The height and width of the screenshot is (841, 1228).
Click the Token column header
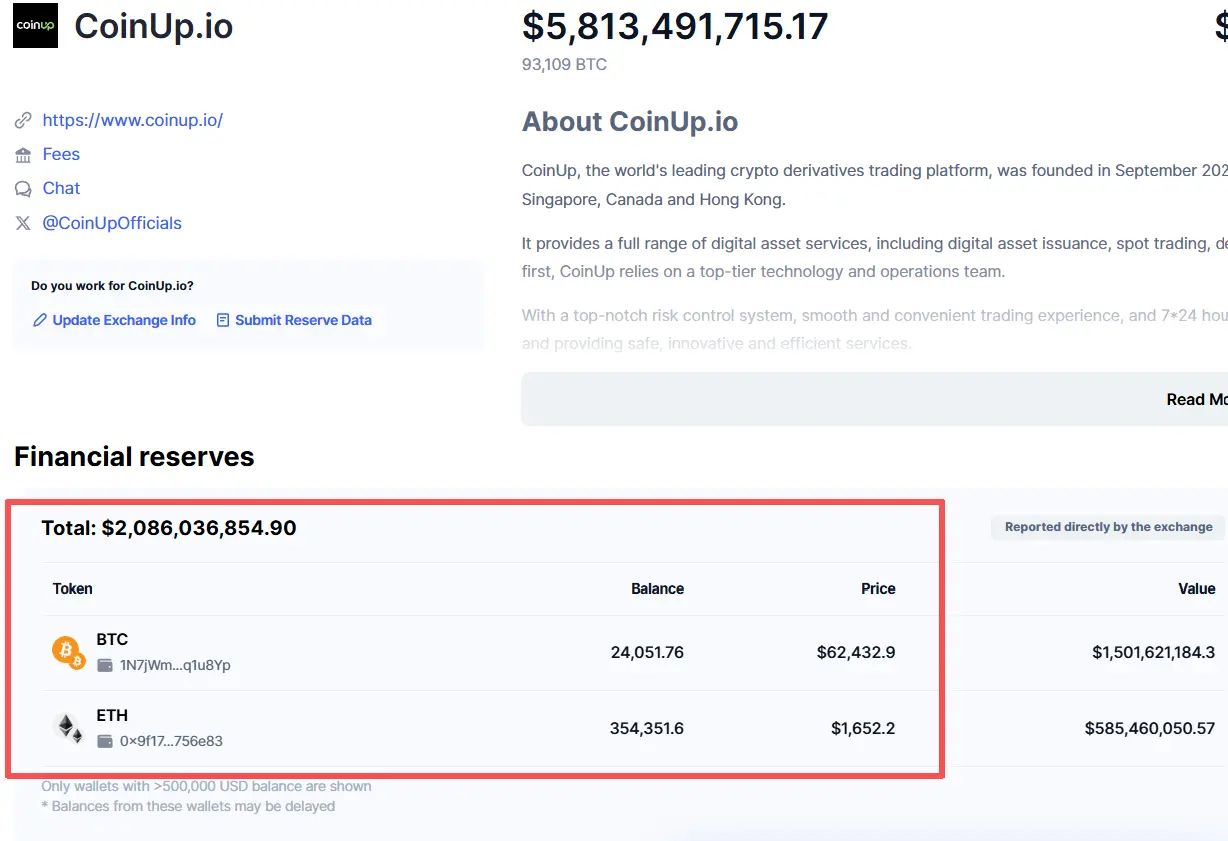point(73,589)
